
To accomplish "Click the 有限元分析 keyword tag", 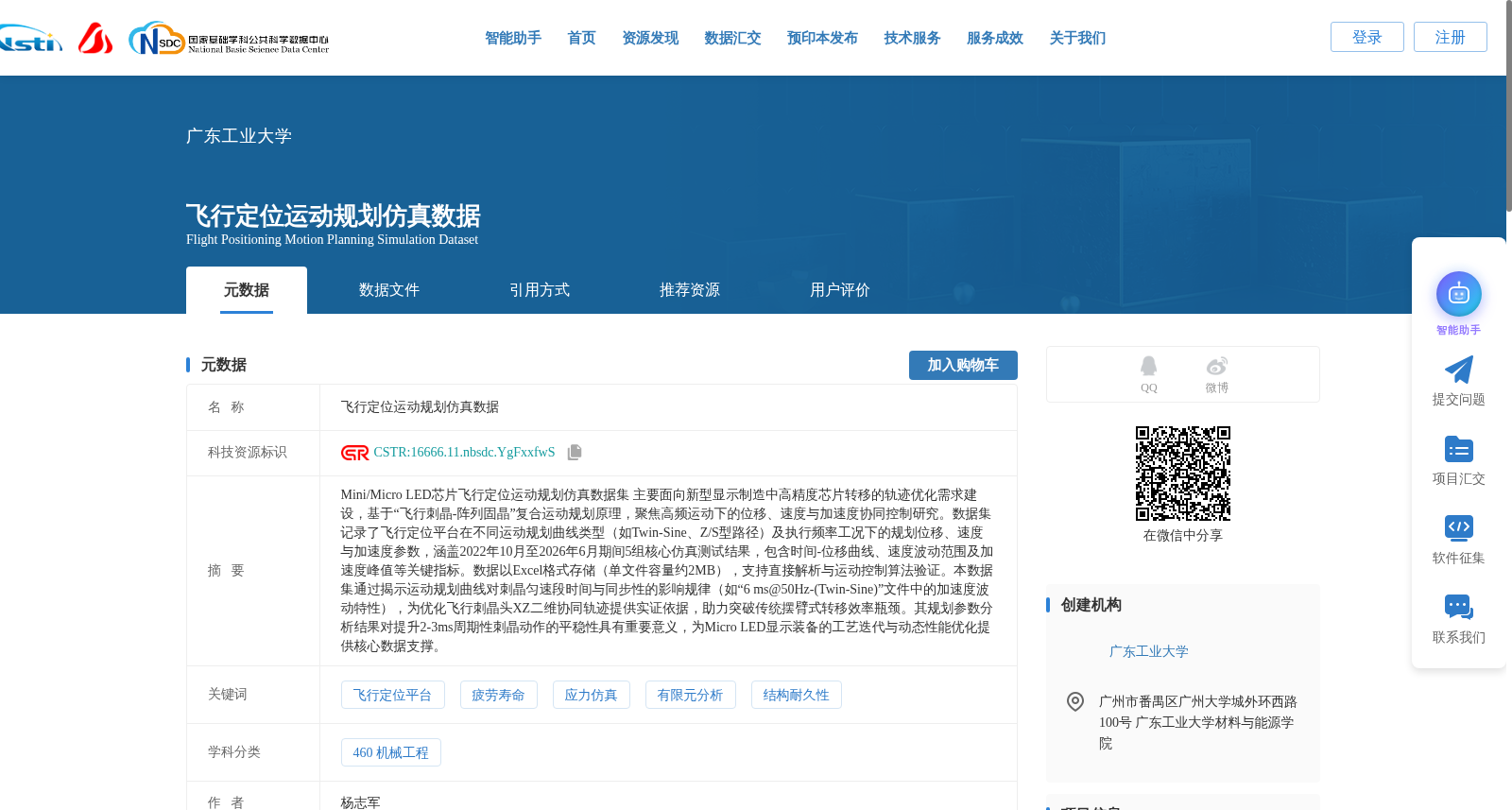I will [690, 695].
